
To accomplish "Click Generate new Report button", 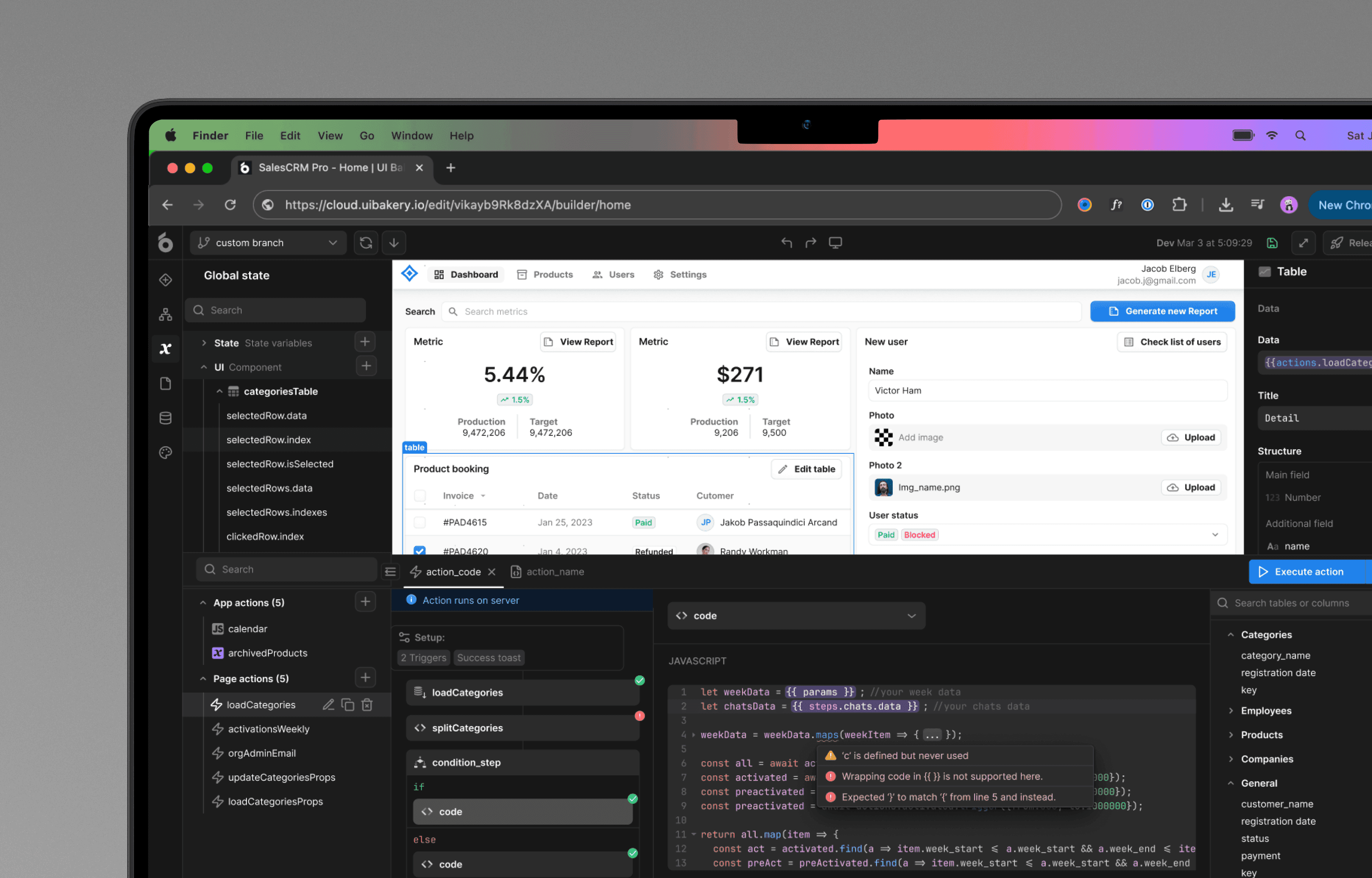I will (x=1162, y=311).
